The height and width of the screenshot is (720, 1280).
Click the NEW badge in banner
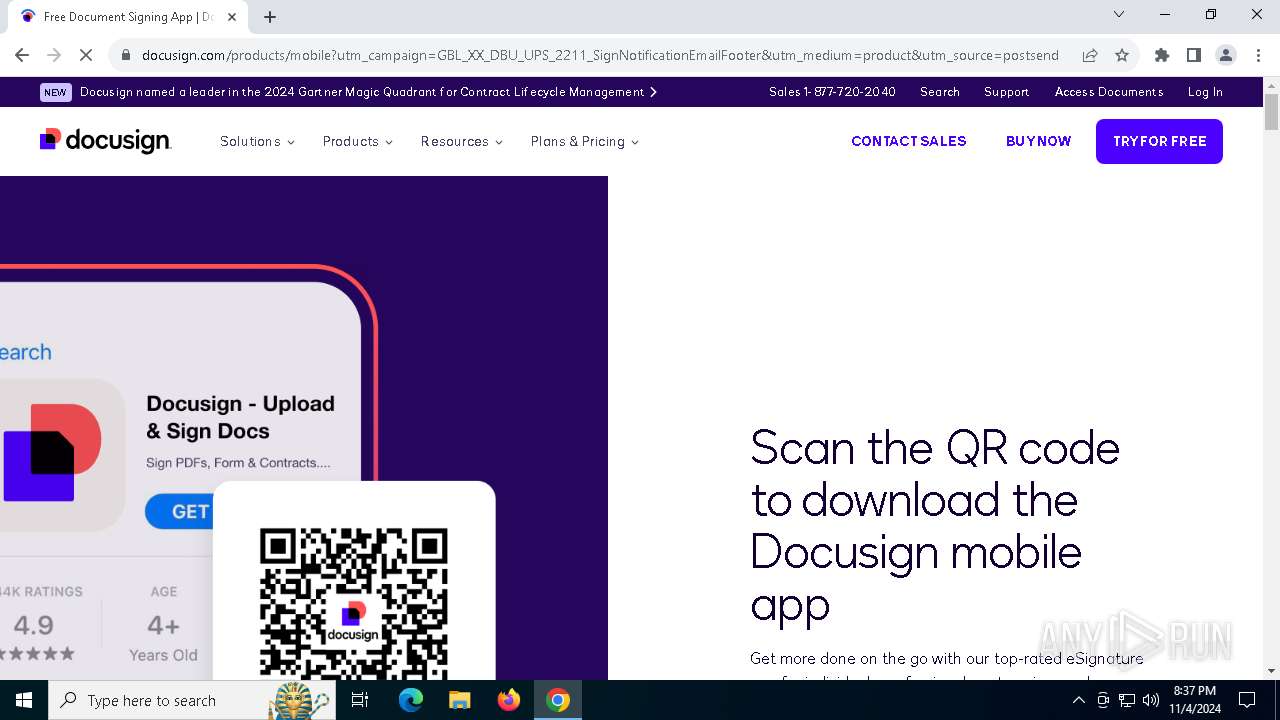coord(55,92)
